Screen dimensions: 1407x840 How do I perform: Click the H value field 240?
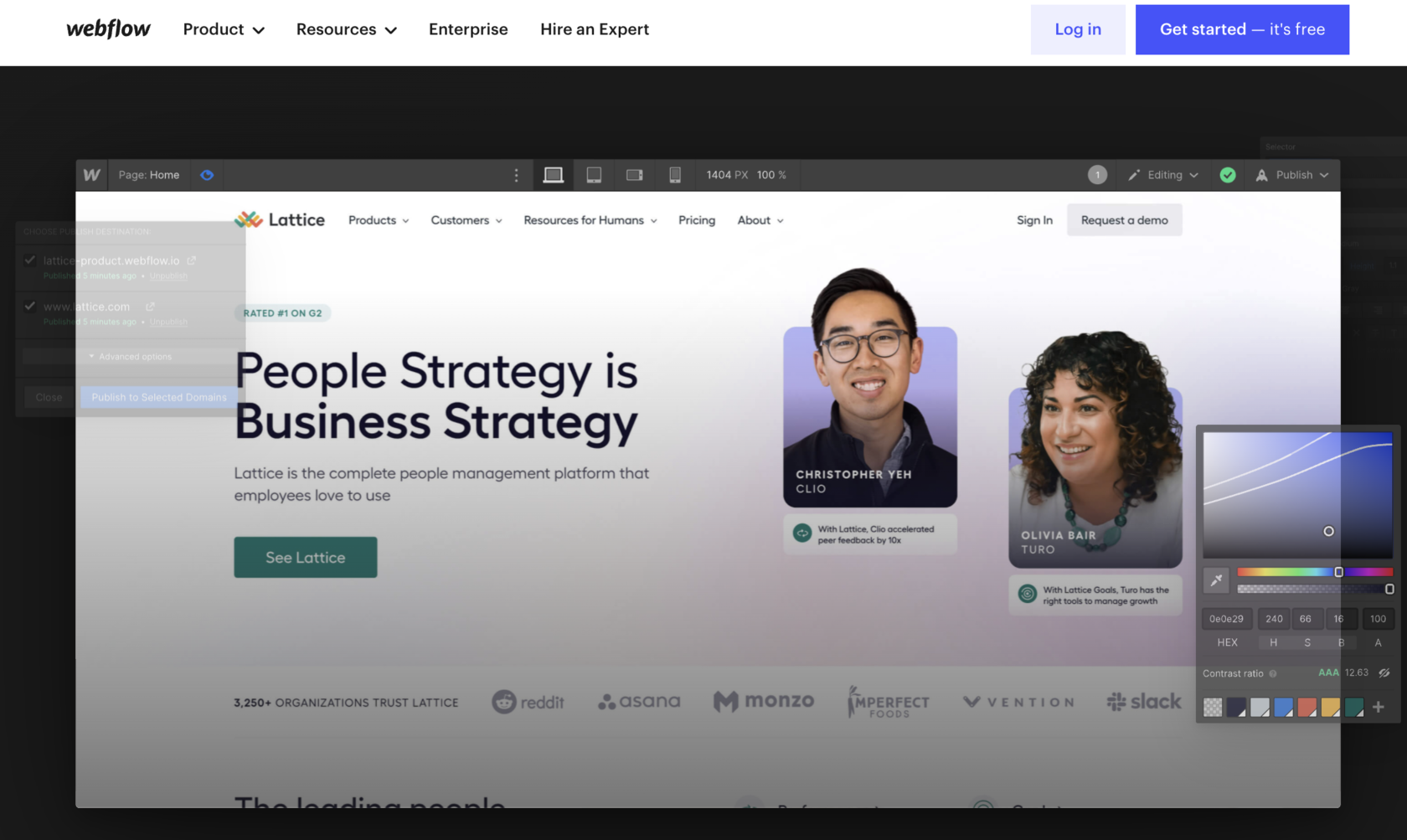tap(1274, 619)
